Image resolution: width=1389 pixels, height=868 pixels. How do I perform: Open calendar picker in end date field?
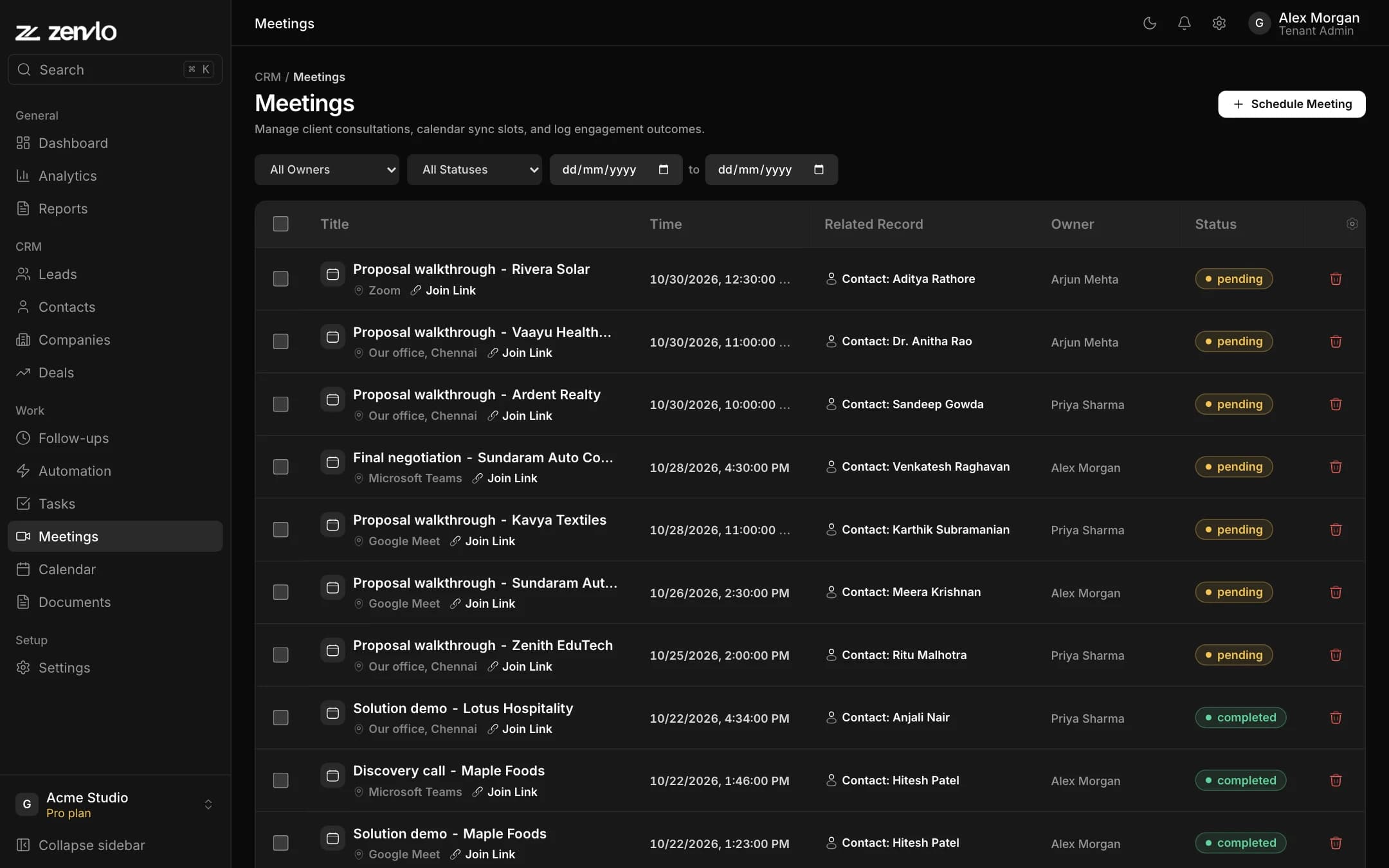pos(819,170)
